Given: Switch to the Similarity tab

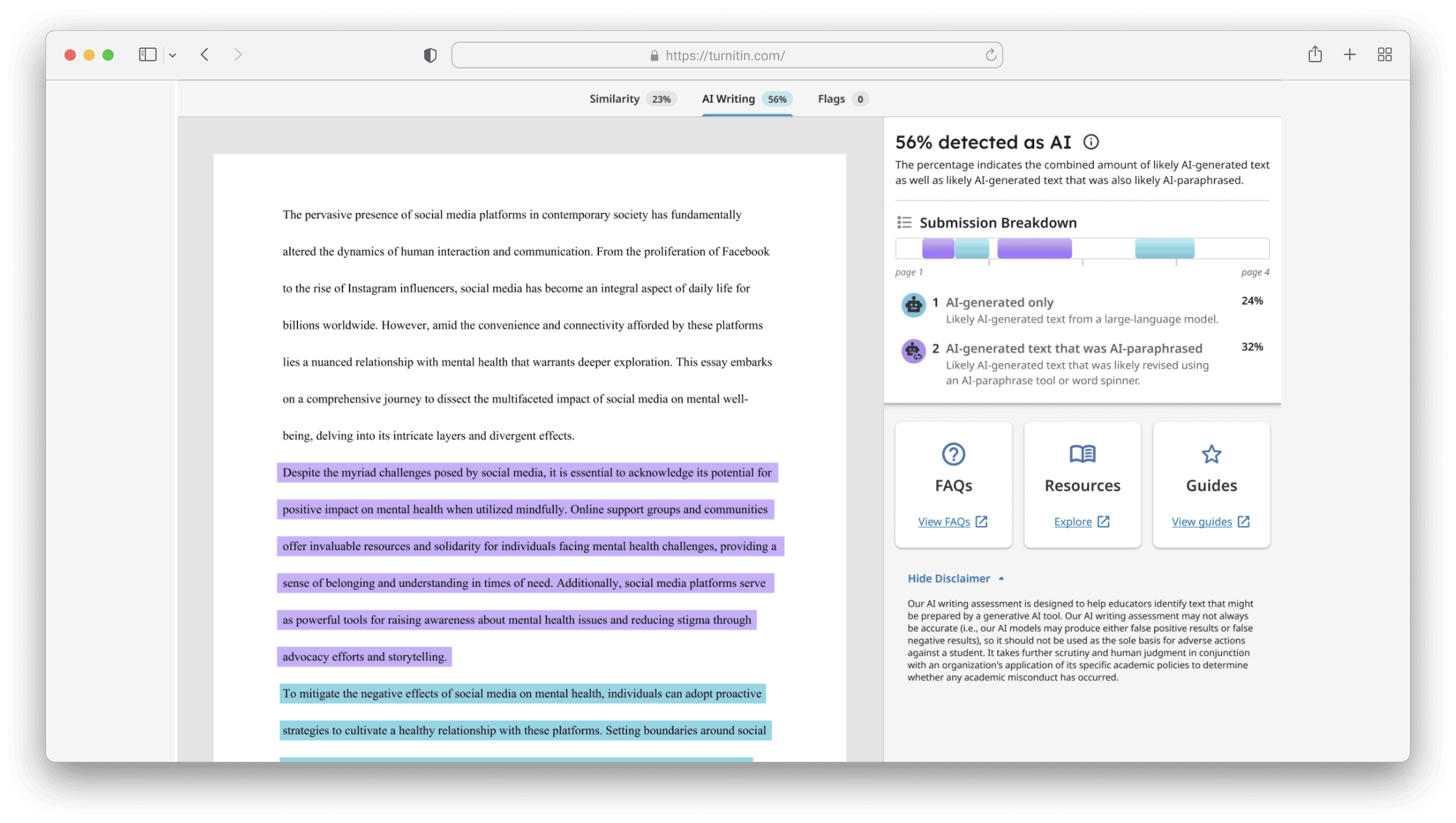Looking at the screenshot, I should (614, 98).
